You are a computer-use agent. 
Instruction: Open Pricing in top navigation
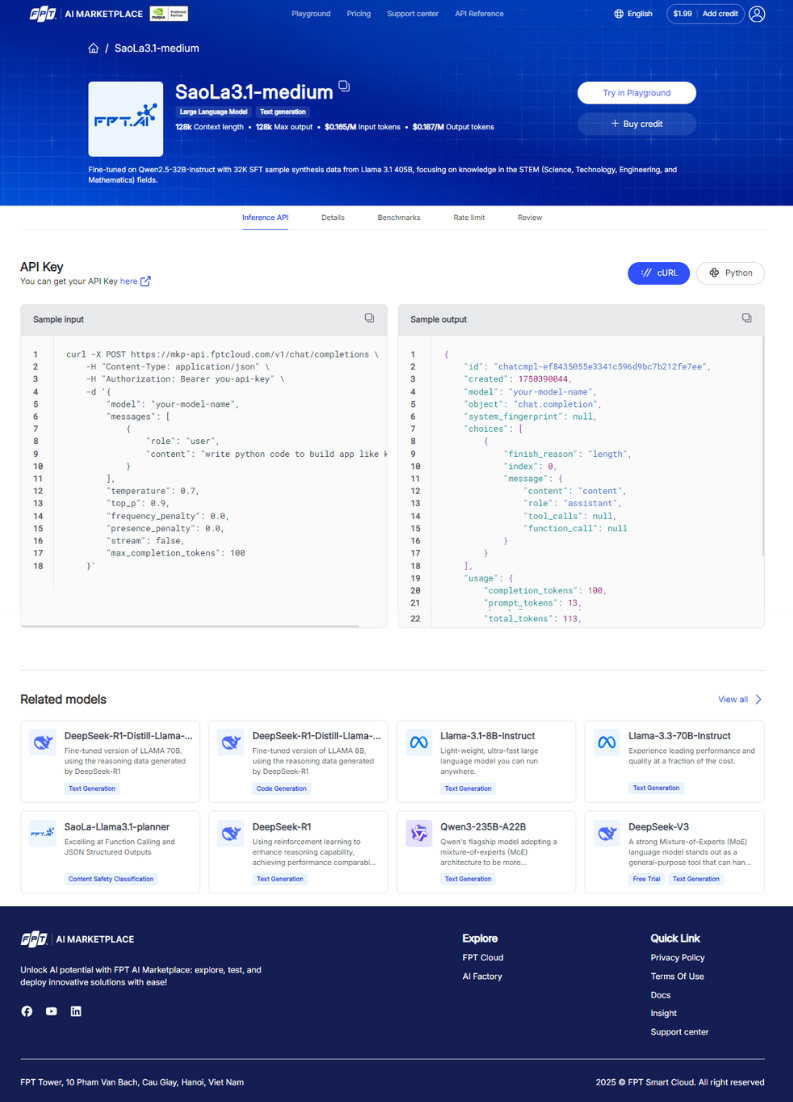pos(359,13)
